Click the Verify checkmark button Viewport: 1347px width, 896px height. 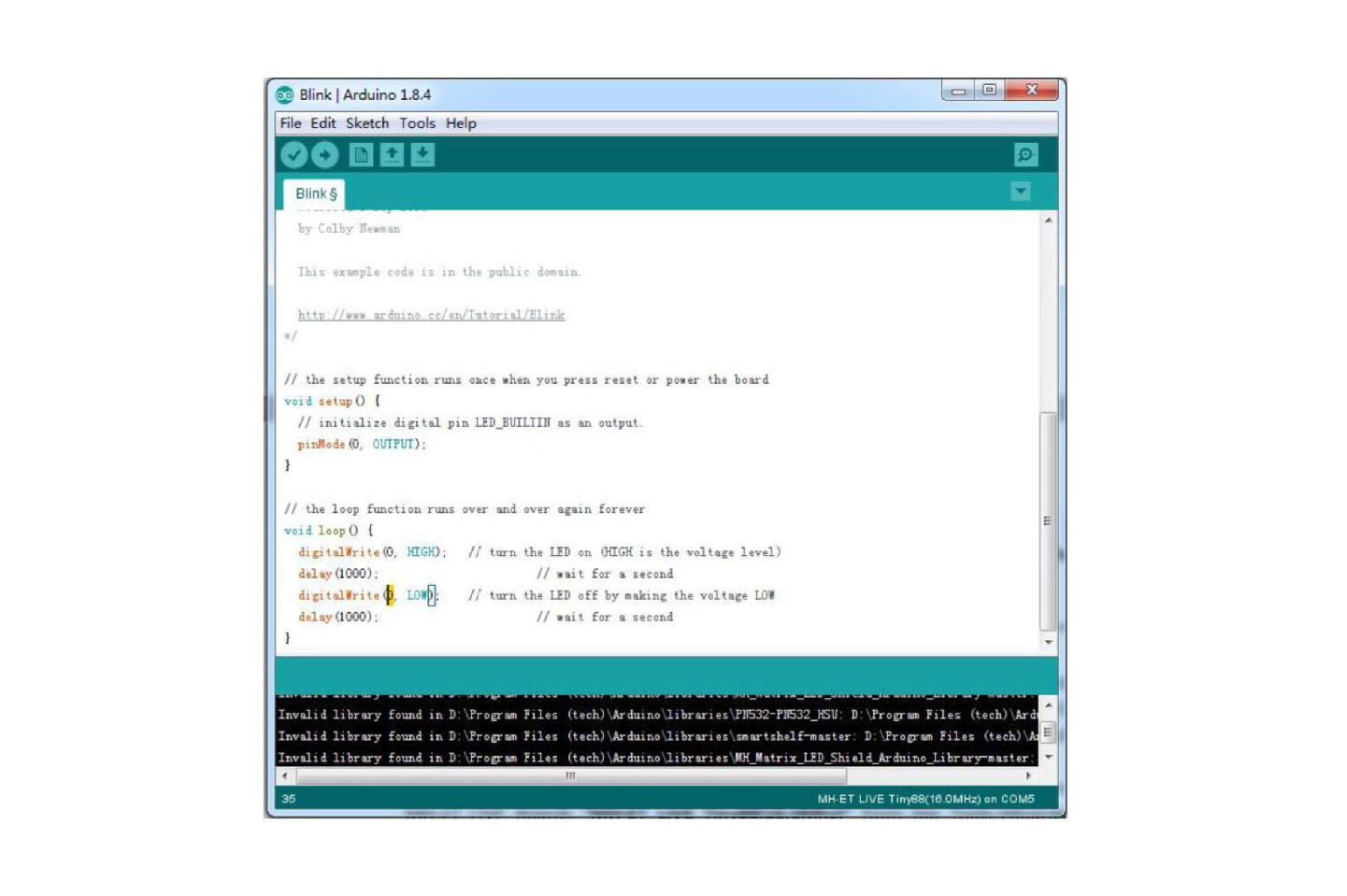[294, 155]
